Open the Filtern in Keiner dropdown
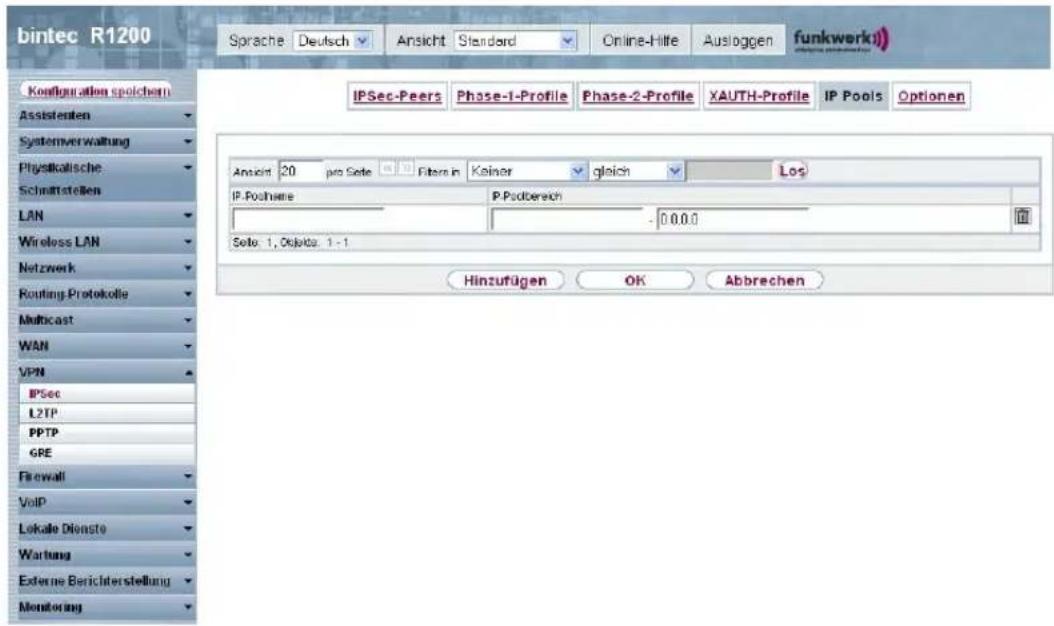 [x=526, y=171]
